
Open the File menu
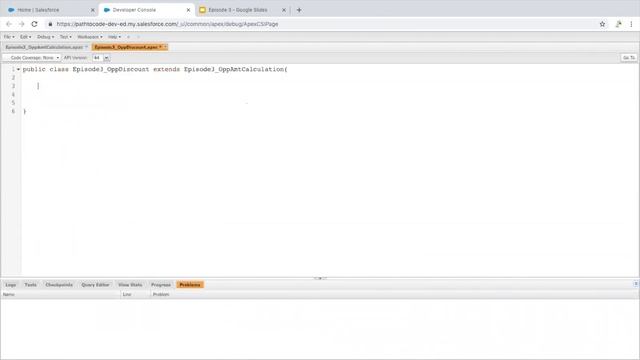coord(9,37)
